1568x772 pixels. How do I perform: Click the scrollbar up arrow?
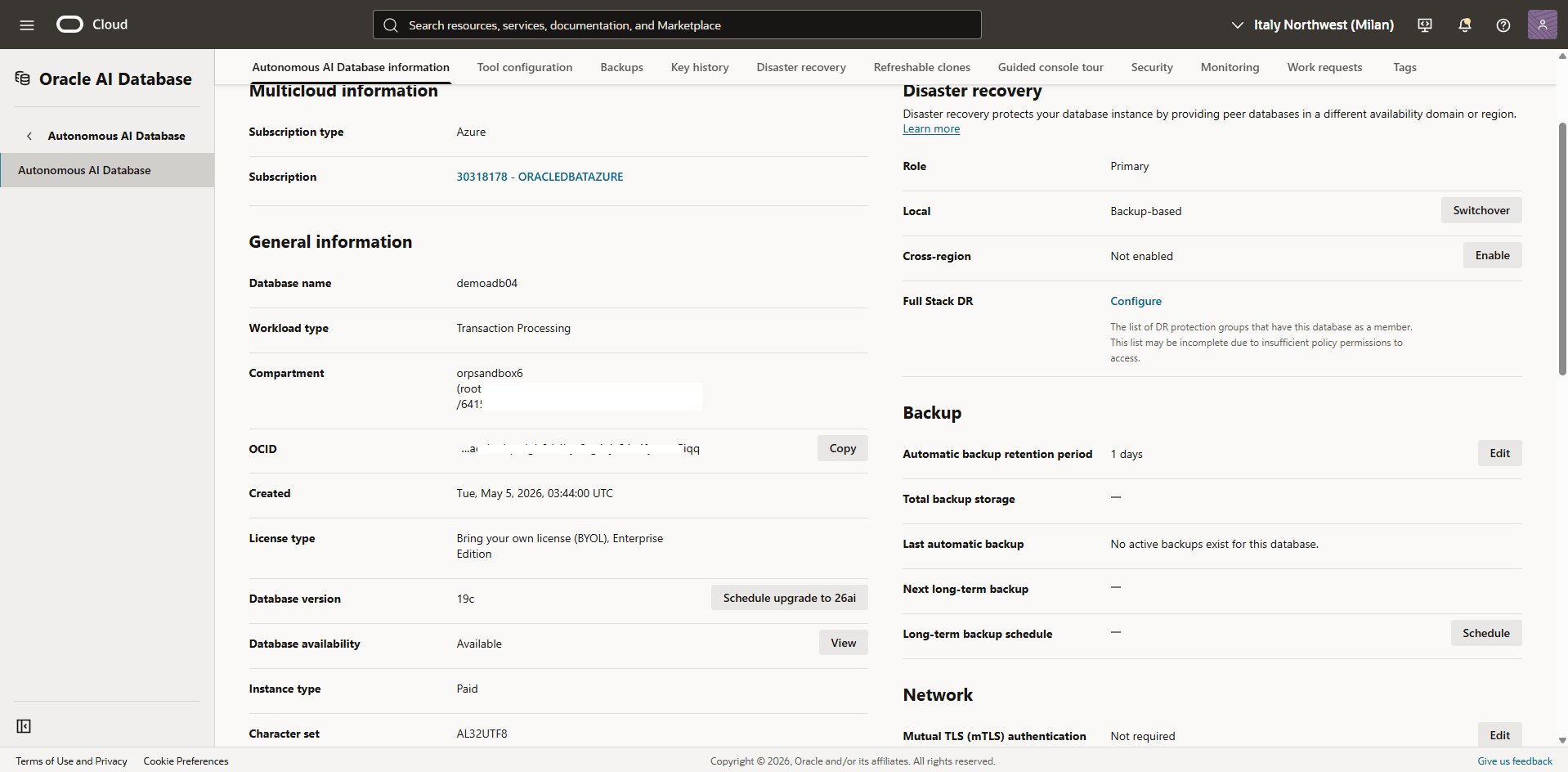pos(1562,56)
